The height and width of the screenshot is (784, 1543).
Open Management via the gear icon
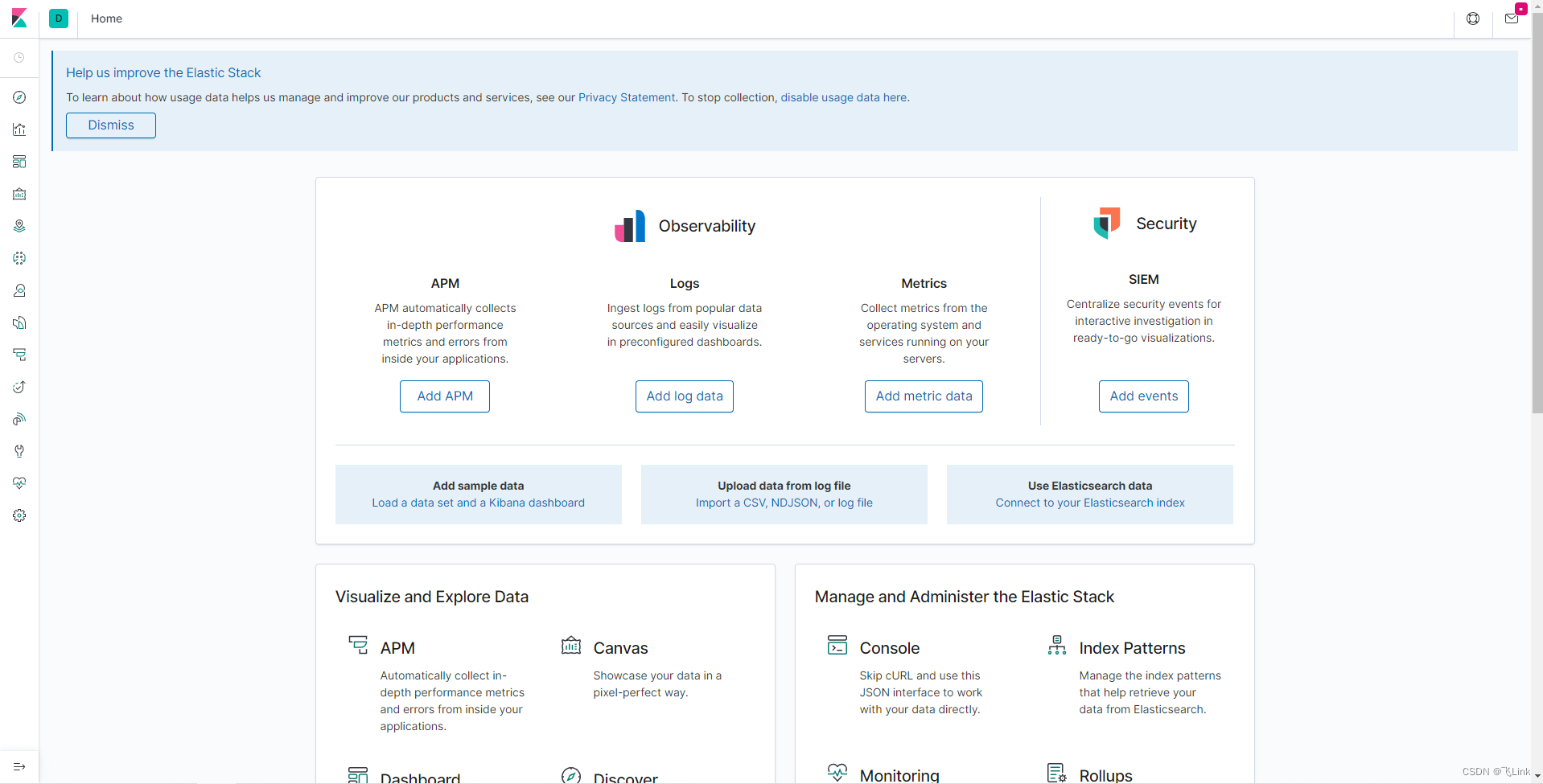click(x=19, y=515)
